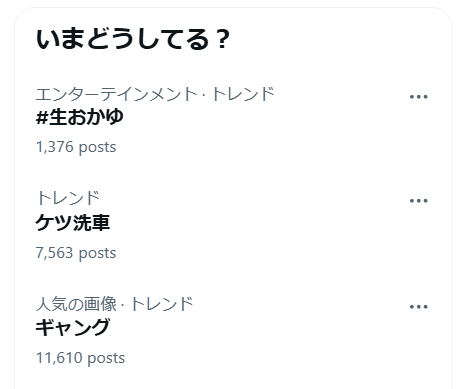Click the いまどうしてる？ heading
The height and width of the screenshot is (389, 470).
[133, 40]
